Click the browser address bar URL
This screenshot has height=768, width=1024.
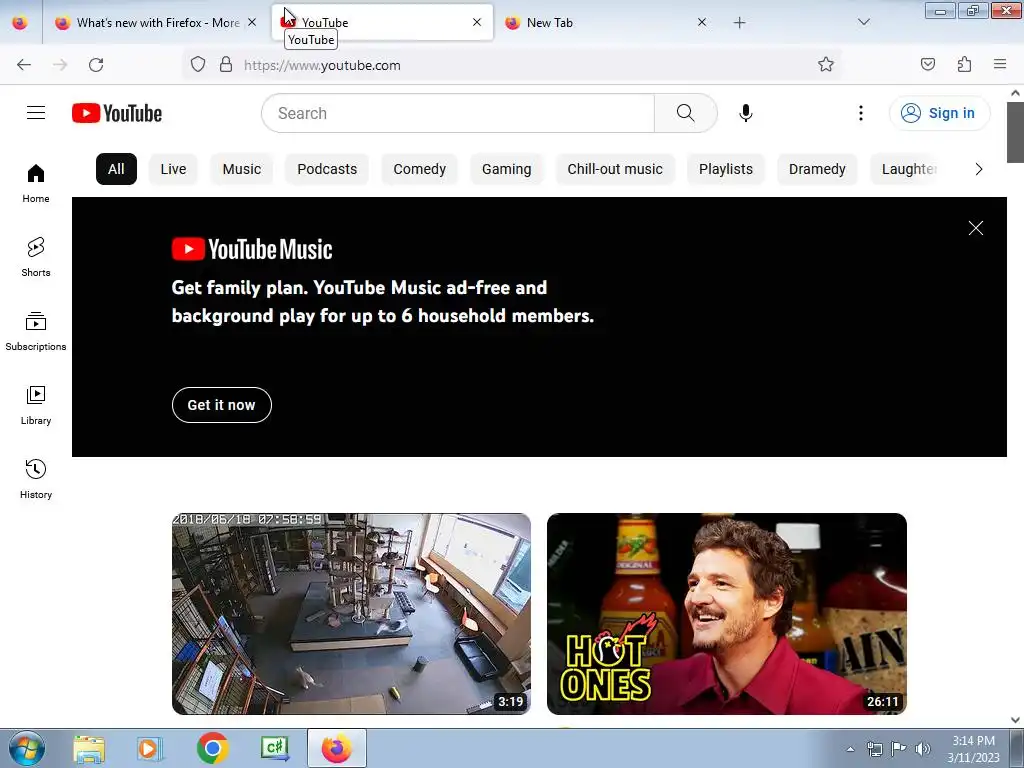322,65
